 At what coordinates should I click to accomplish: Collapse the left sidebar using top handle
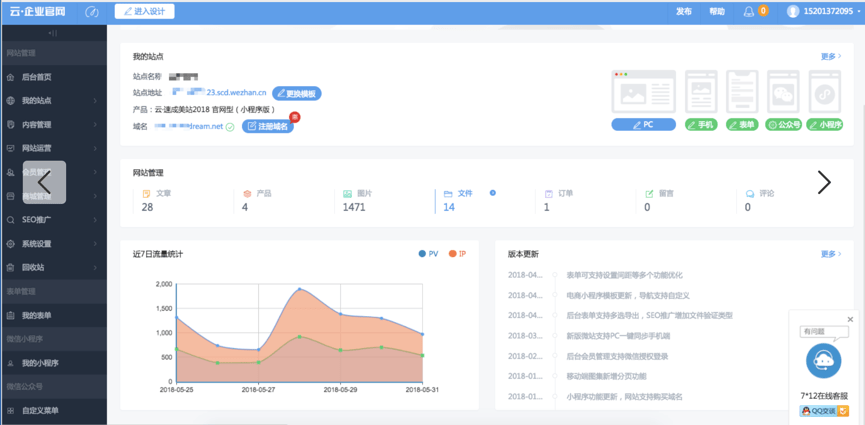[x=53, y=33]
